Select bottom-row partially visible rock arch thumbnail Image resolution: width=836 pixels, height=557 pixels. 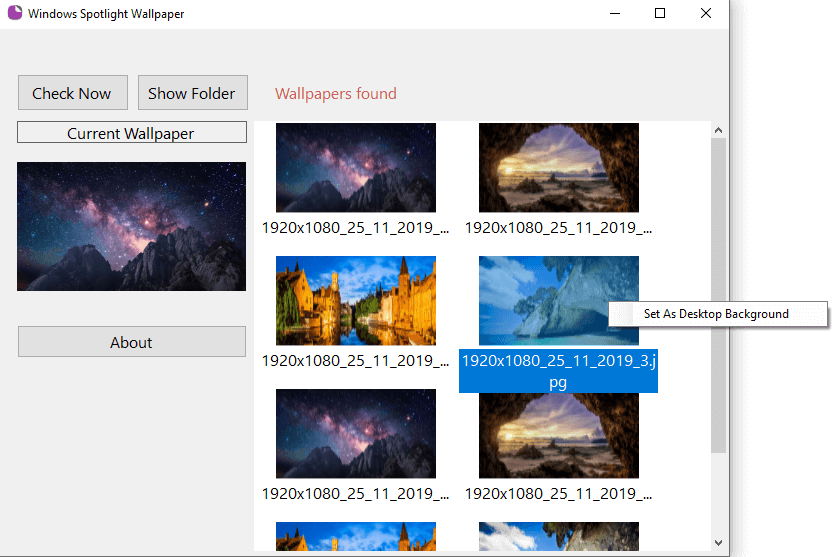point(559,536)
